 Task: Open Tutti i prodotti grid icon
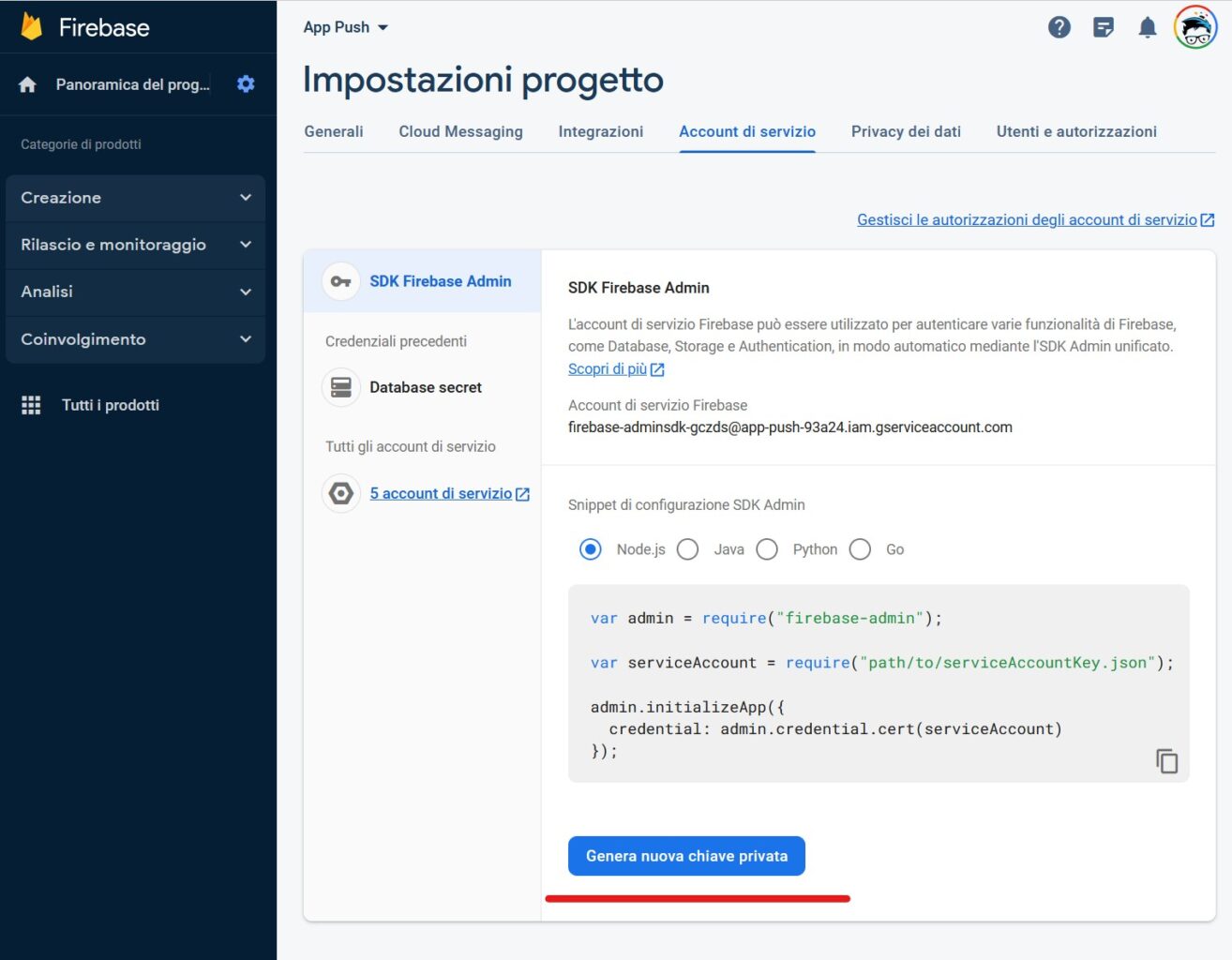pyautogui.click(x=31, y=404)
